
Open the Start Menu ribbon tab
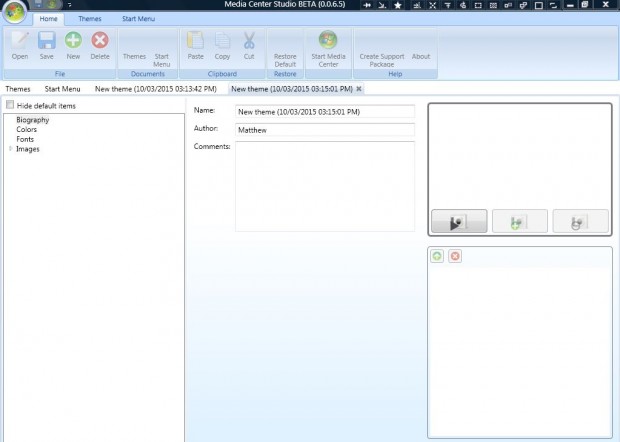coord(138,19)
